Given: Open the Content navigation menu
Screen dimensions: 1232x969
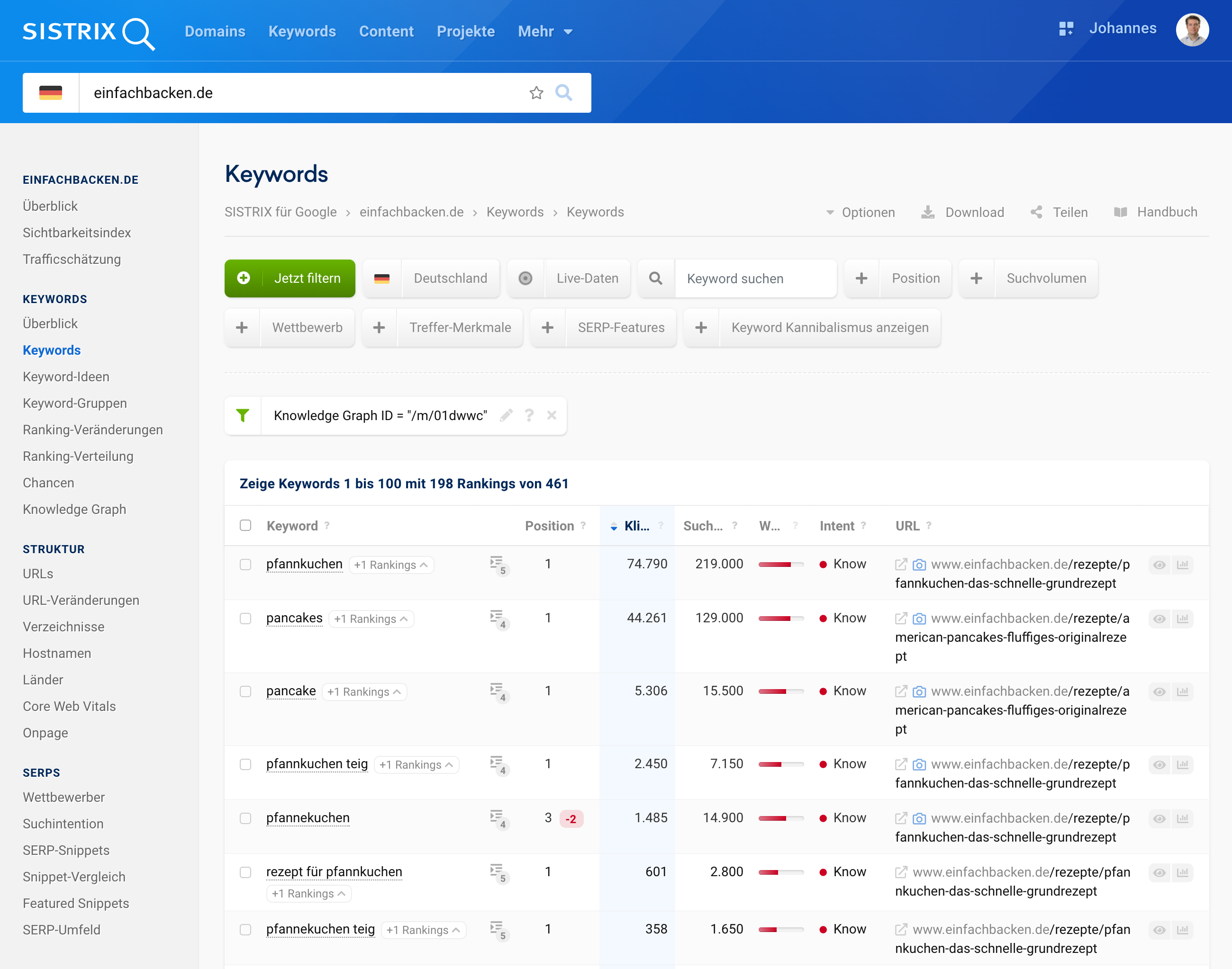Looking at the screenshot, I should (386, 31).
